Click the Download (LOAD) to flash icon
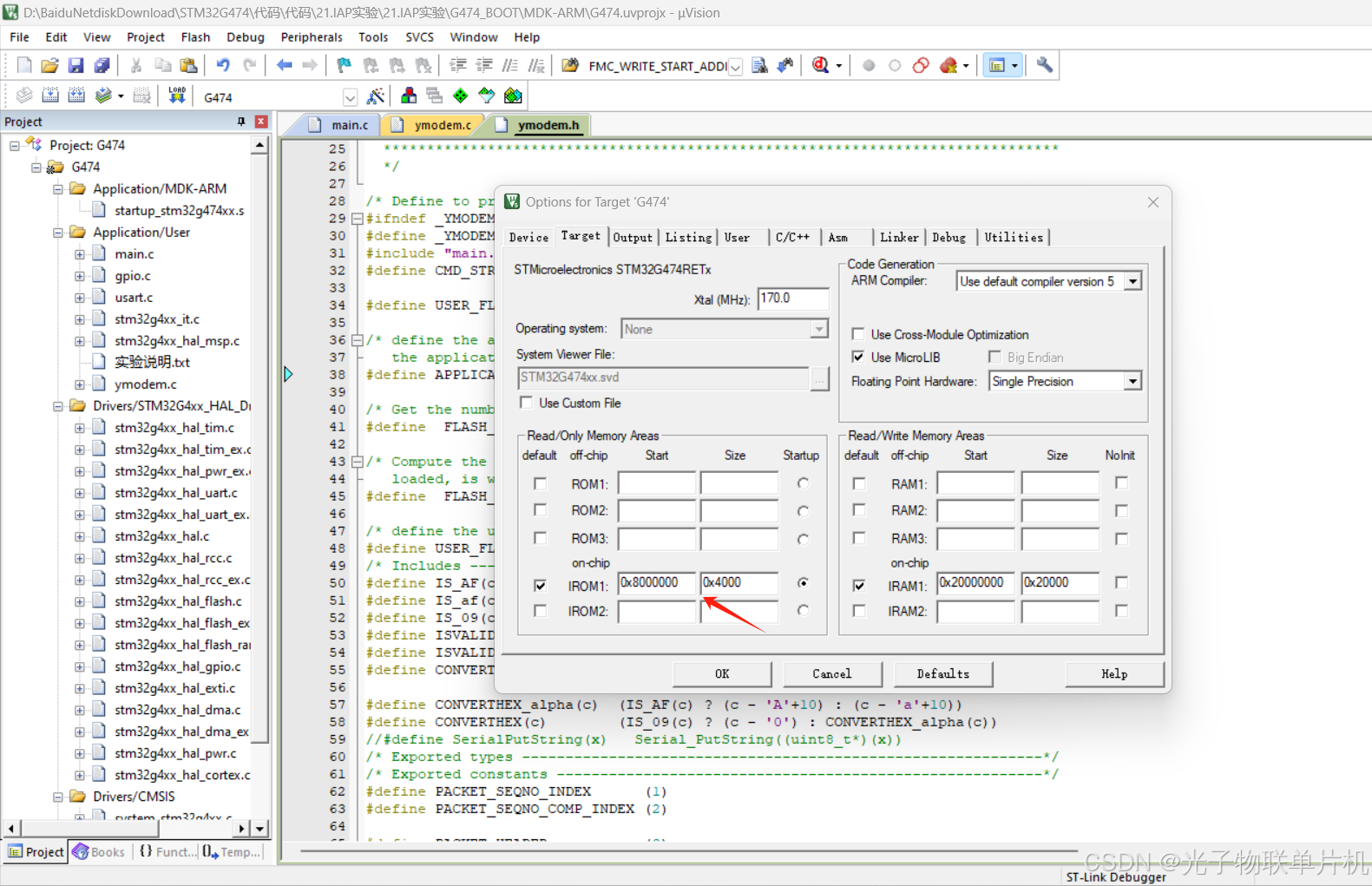The image size is (1372, 886). pos(177,95)
